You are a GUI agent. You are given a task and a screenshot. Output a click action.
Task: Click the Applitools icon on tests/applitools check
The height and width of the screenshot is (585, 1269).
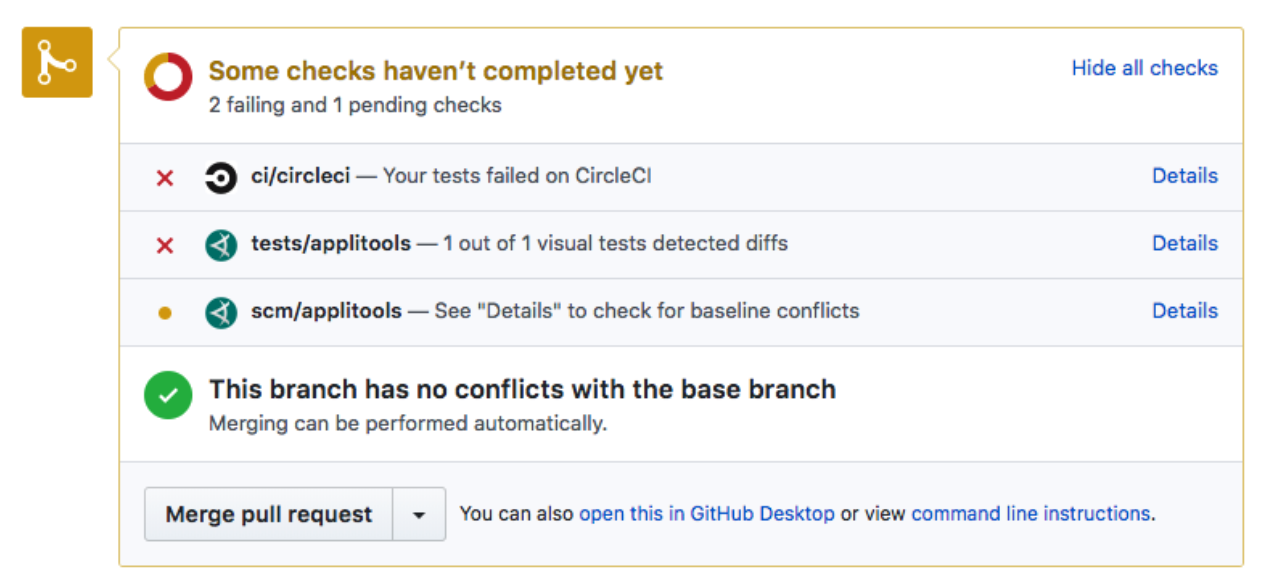coord(220,243)
